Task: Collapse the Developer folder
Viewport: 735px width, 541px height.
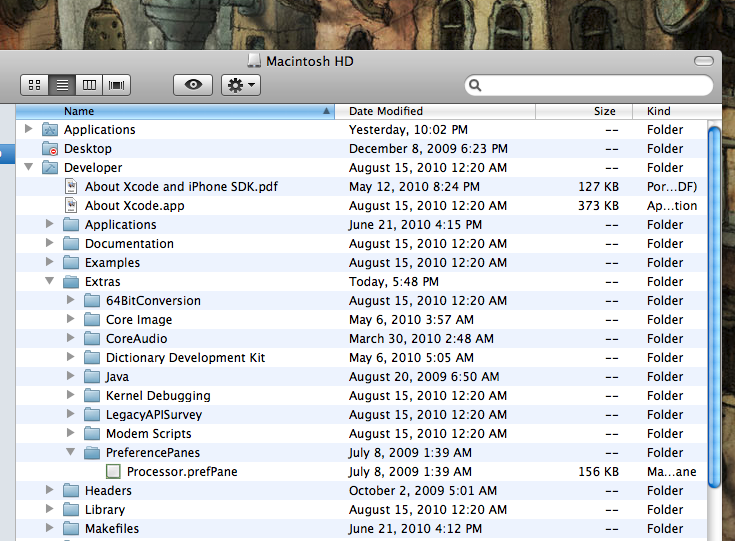Action: 29,166
